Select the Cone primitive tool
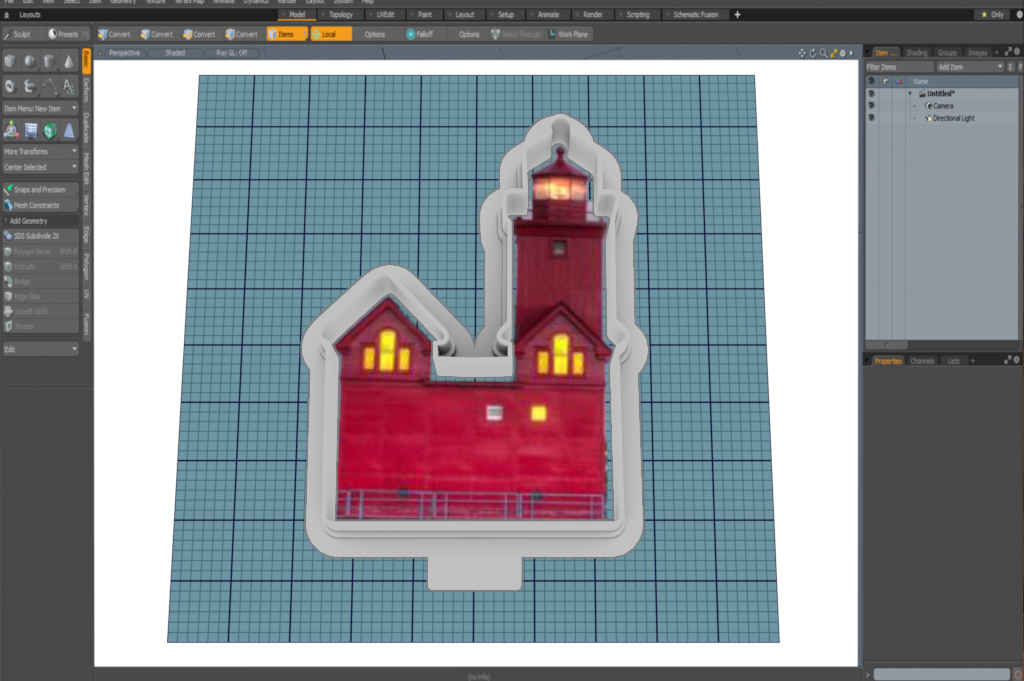The width and height of the screenshot is (1024, 681). coord(68,62)
